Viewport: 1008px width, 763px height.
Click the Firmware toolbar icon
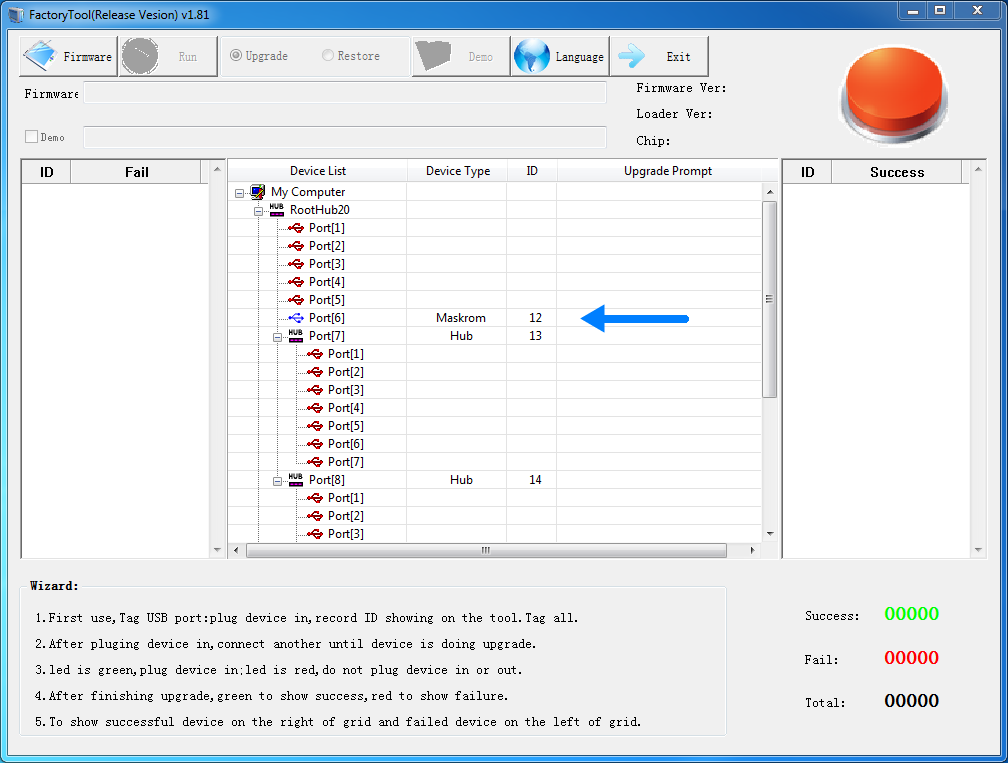pos(40,57)
